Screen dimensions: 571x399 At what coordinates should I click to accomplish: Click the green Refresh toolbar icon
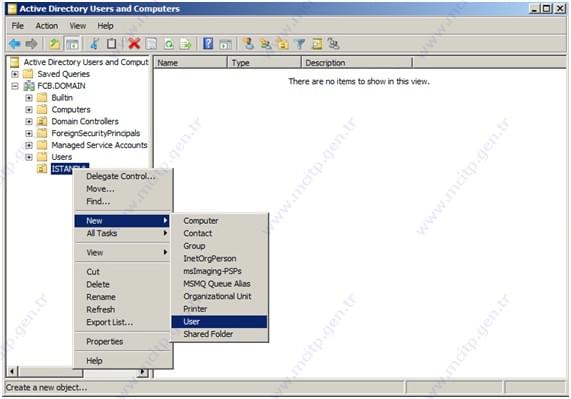pyautogui.click(x=169, y=44)
